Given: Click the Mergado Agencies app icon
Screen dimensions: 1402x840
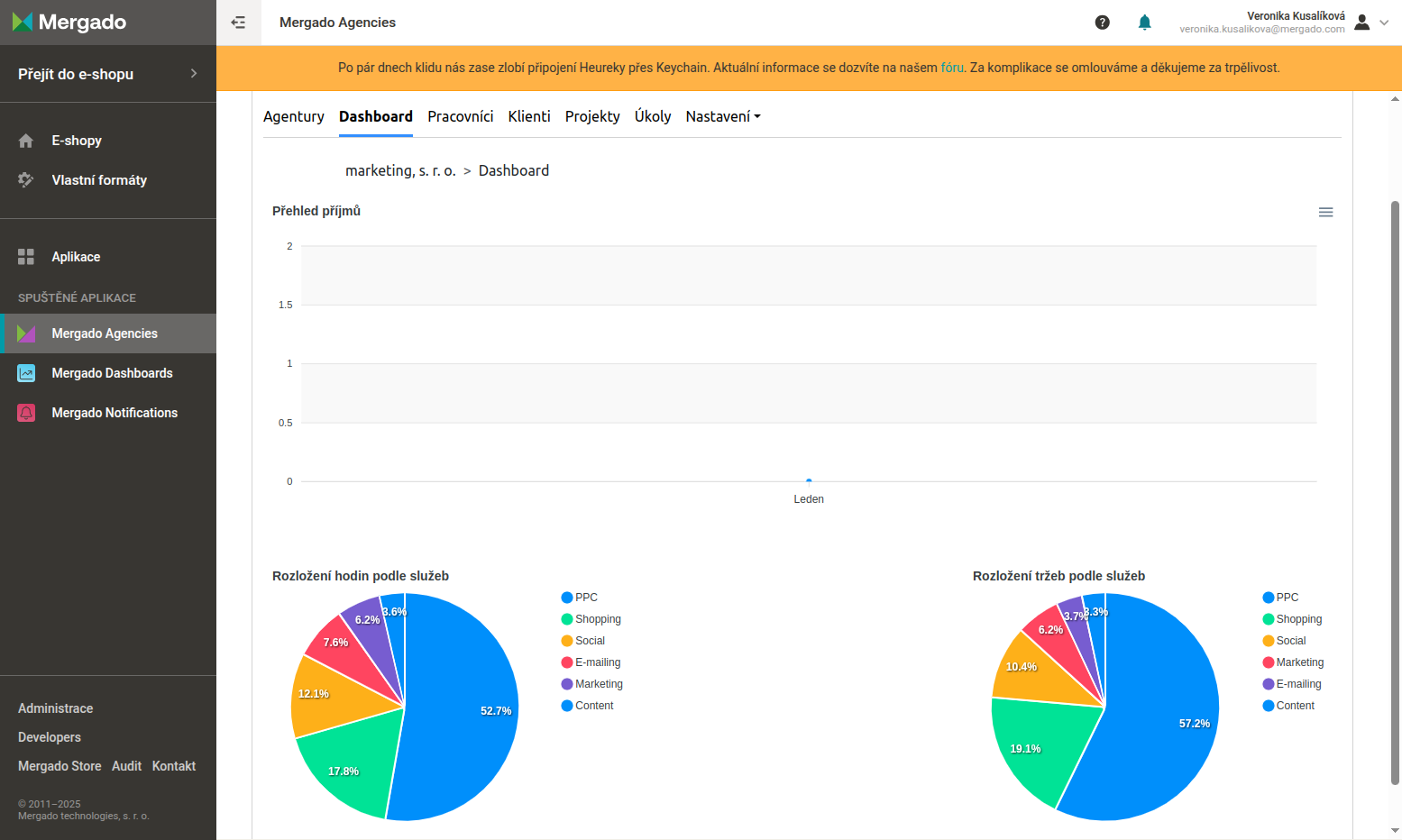Looking at the screenshot, I should 26,333.
